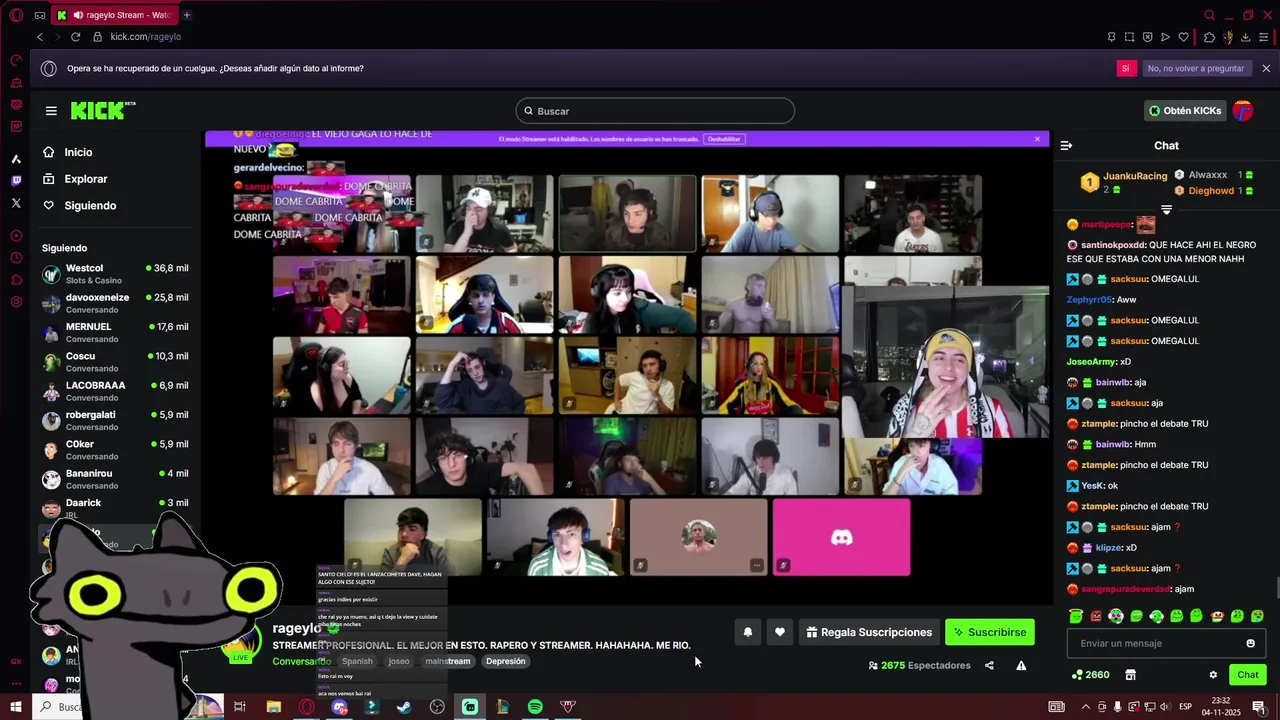
Task: Open the Coscu channel
Action: pos(115,362)
